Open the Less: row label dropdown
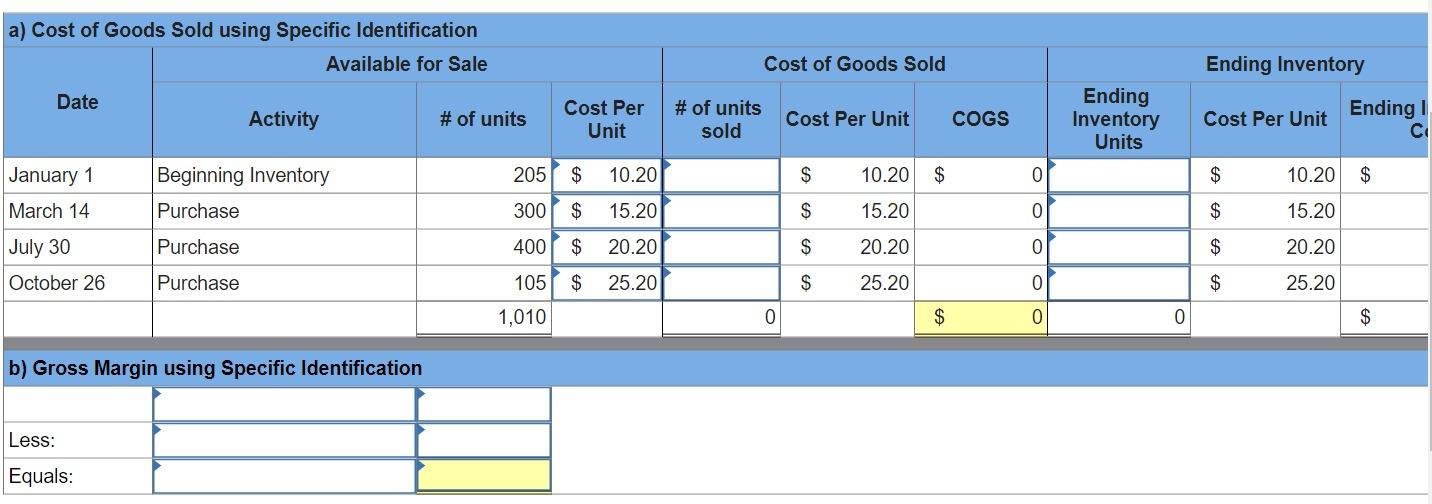 (x=284, y=440)
